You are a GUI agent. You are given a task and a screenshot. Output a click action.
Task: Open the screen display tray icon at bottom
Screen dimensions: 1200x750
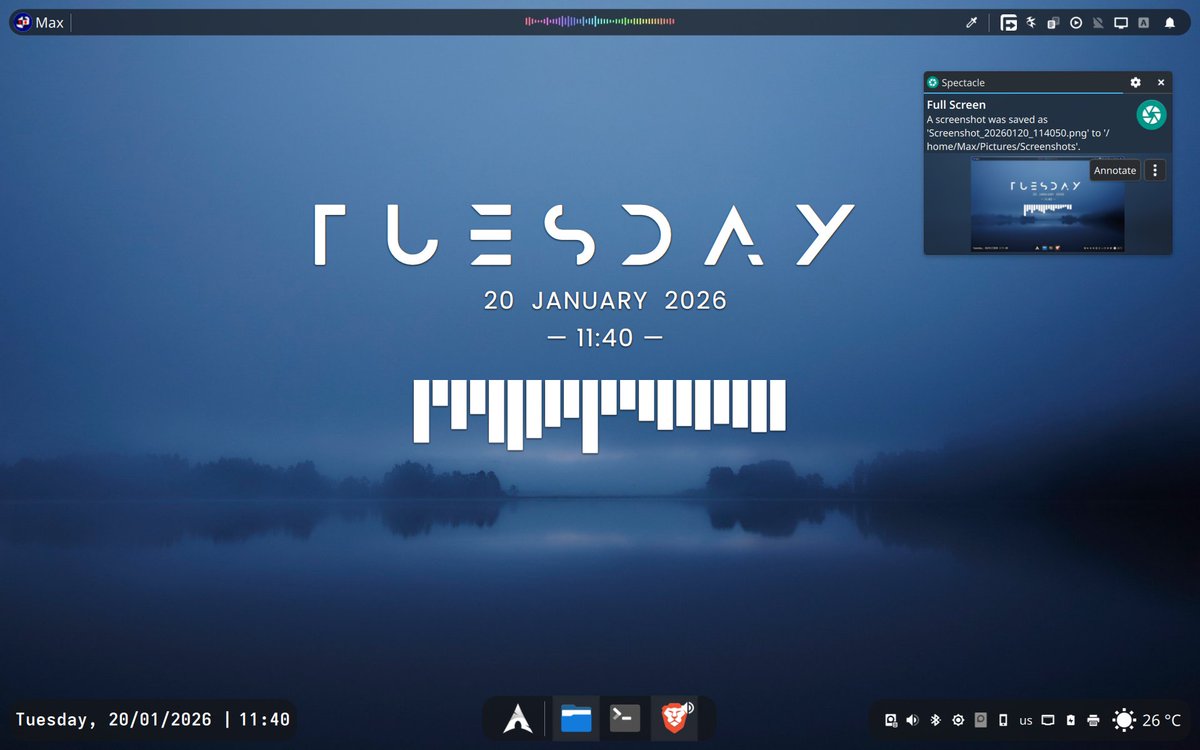(x=1048, y=720)
